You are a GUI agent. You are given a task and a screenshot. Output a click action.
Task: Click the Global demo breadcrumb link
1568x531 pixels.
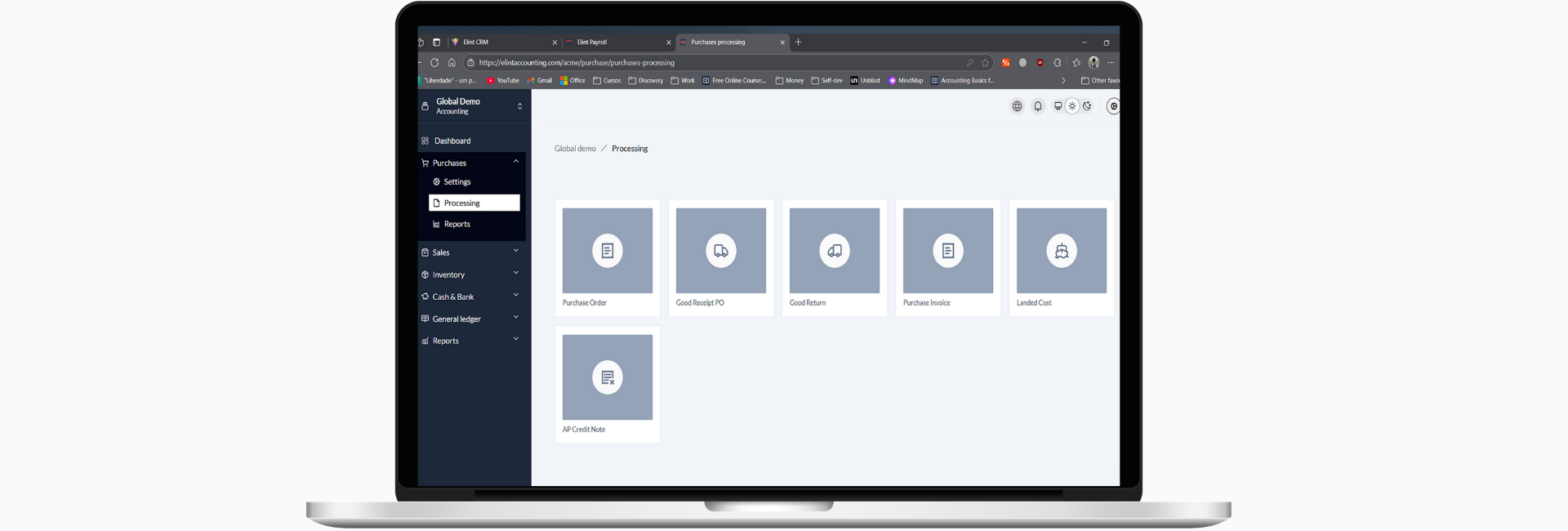pos(575,149)
